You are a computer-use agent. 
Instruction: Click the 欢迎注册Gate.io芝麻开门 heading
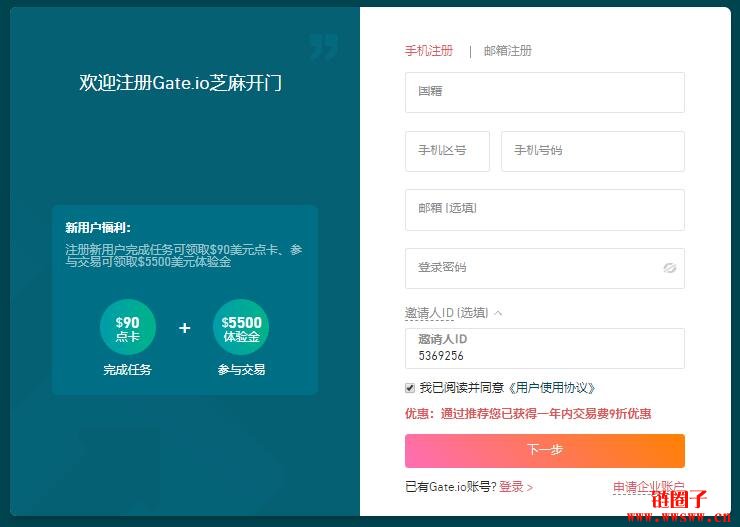[180, 83]
